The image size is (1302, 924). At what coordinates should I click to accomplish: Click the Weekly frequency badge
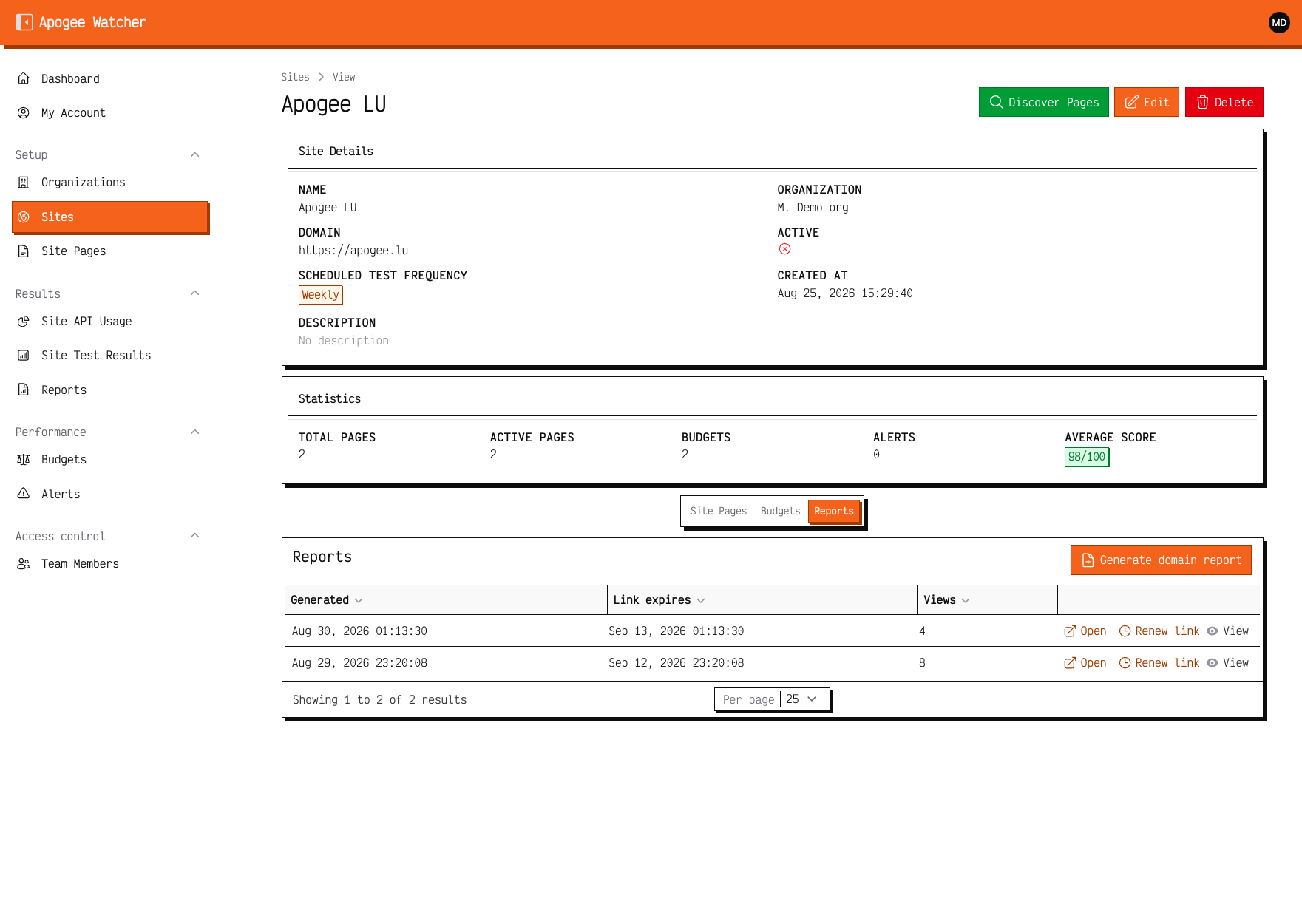pyautogui.click(x=320, y=295)
